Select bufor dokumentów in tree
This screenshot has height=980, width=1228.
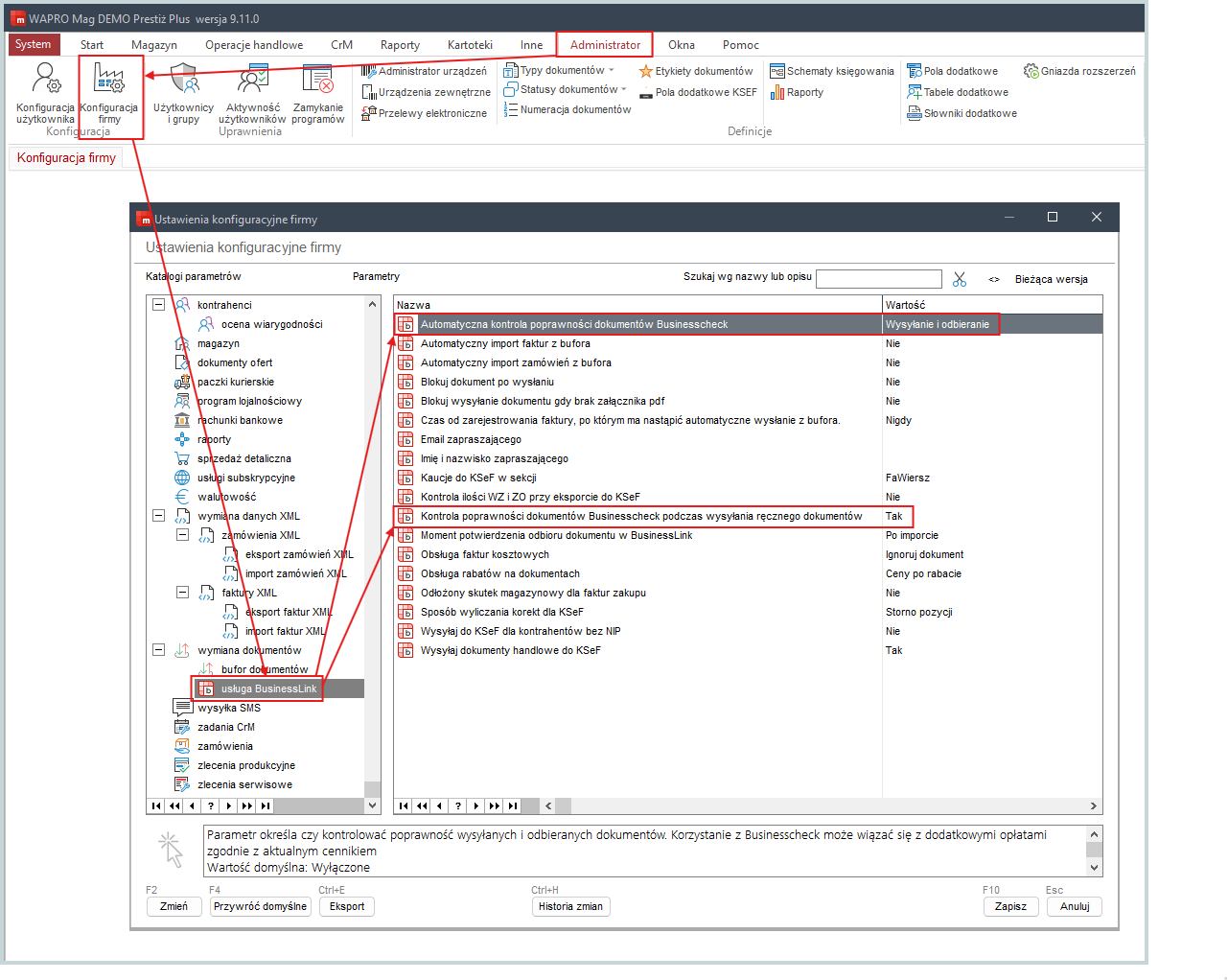point(265,669)
